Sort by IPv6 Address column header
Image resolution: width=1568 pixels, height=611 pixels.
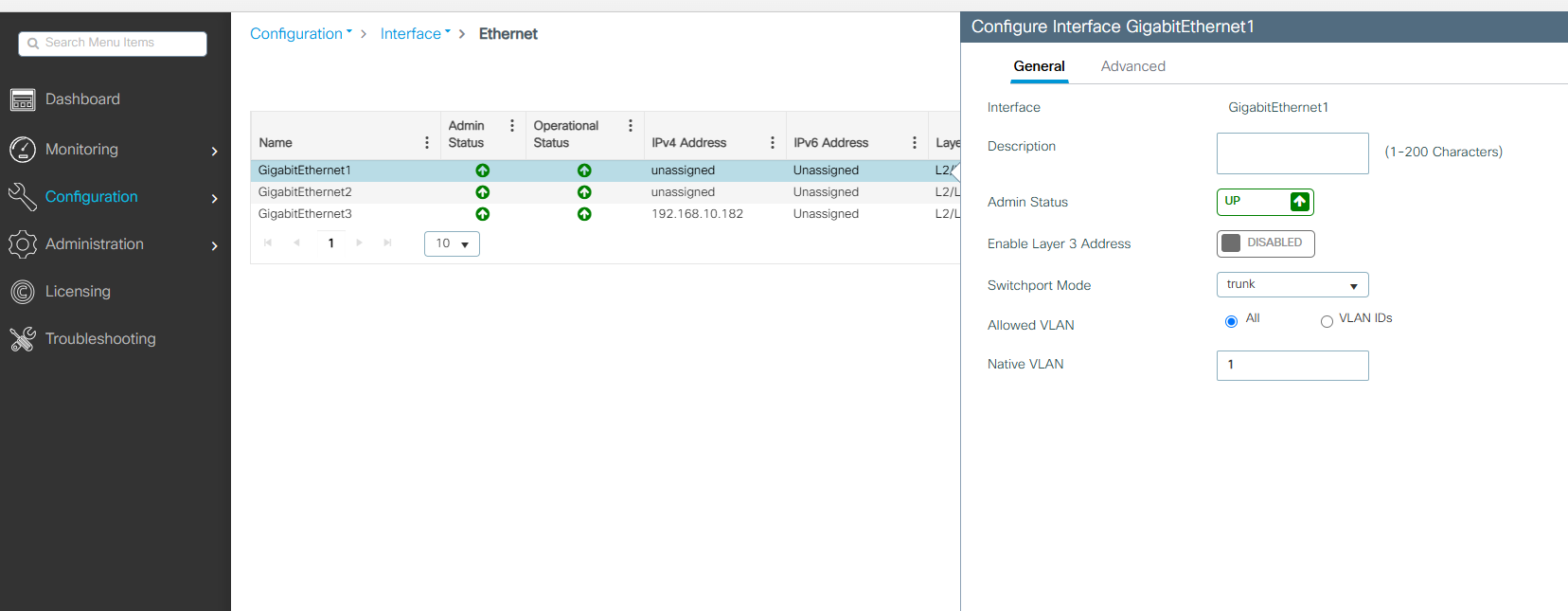tap(831, 143)
